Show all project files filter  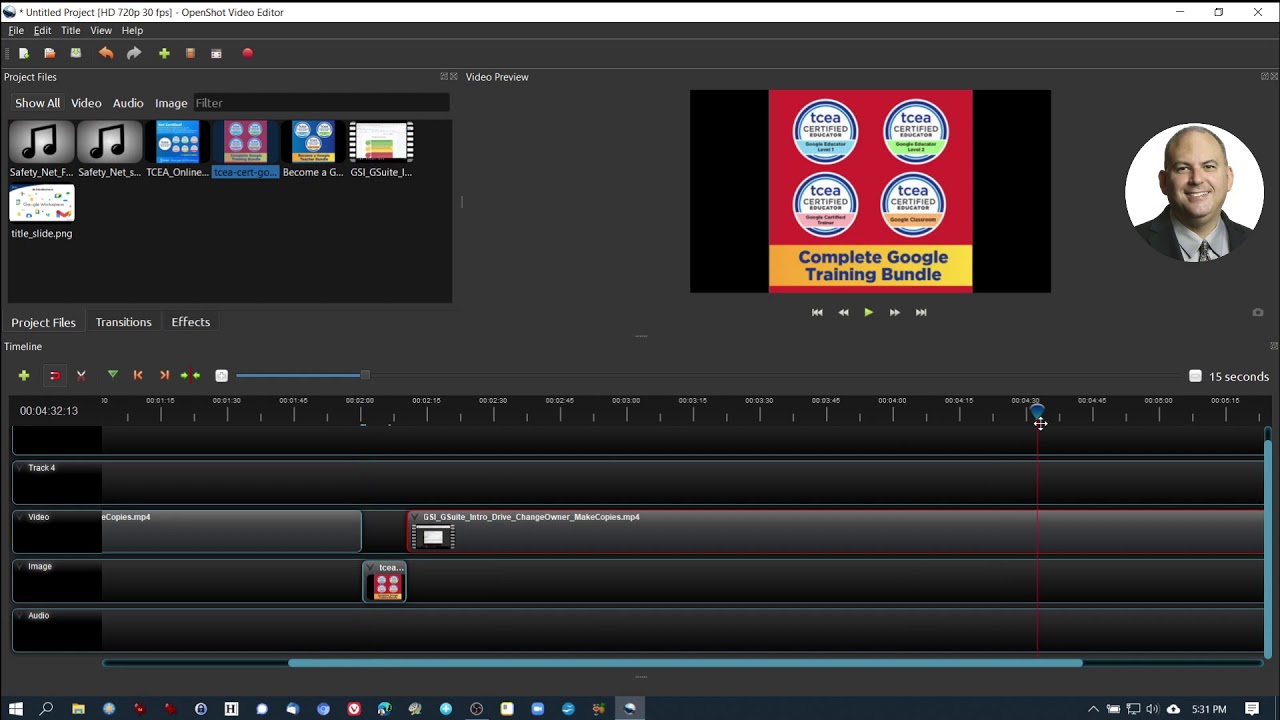pos(37,103)
